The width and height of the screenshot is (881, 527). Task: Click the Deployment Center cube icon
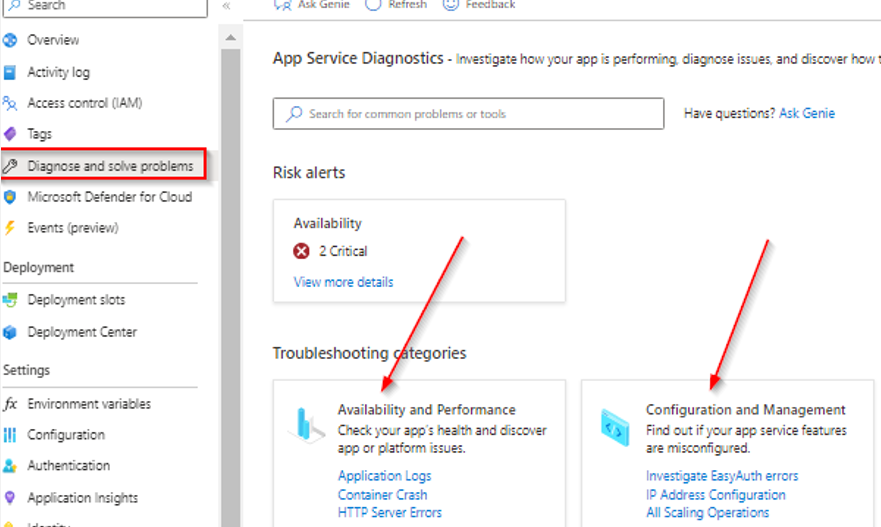10,332
